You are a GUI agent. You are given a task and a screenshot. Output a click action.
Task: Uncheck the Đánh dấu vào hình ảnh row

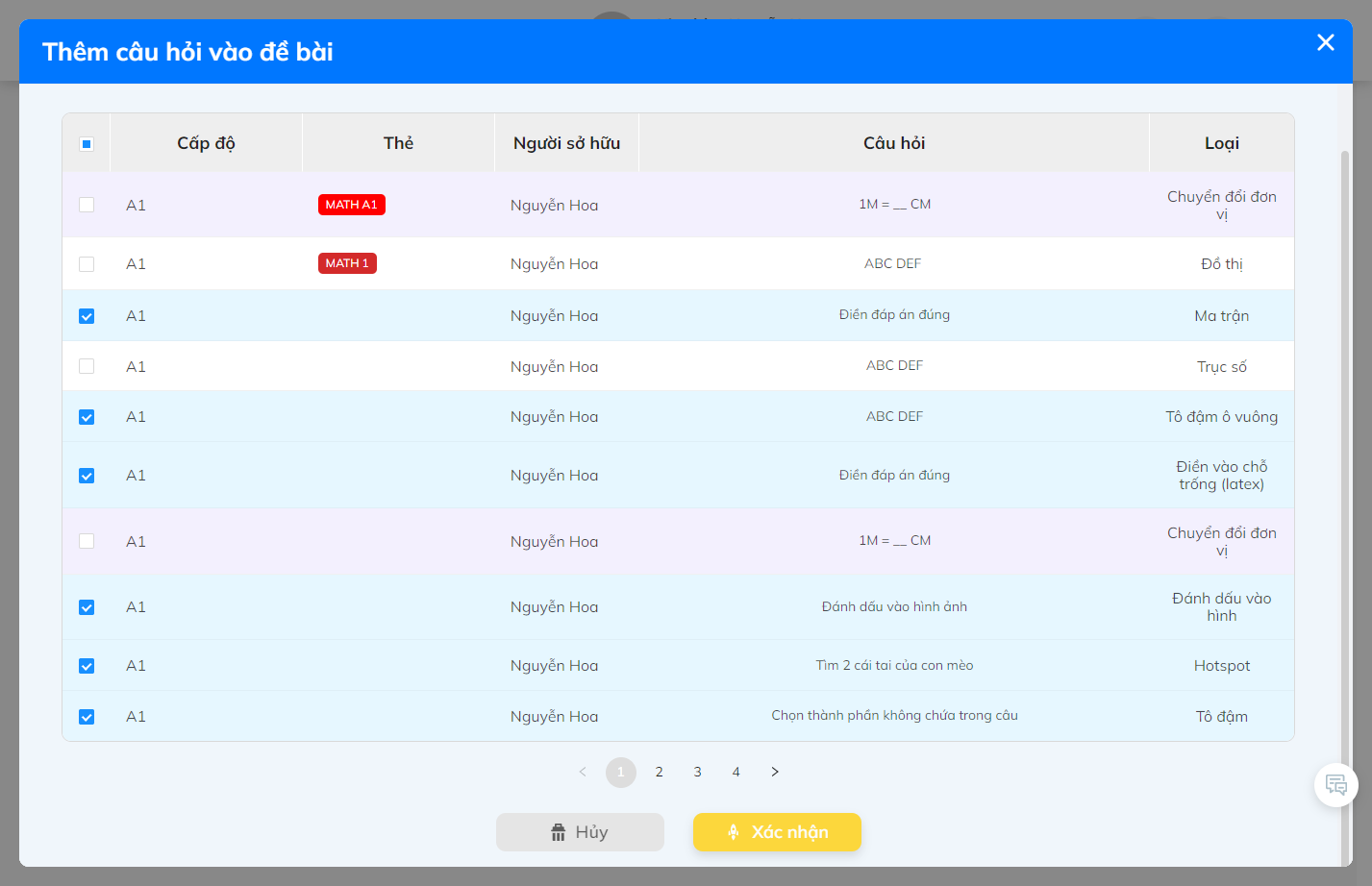coord(87,607)
